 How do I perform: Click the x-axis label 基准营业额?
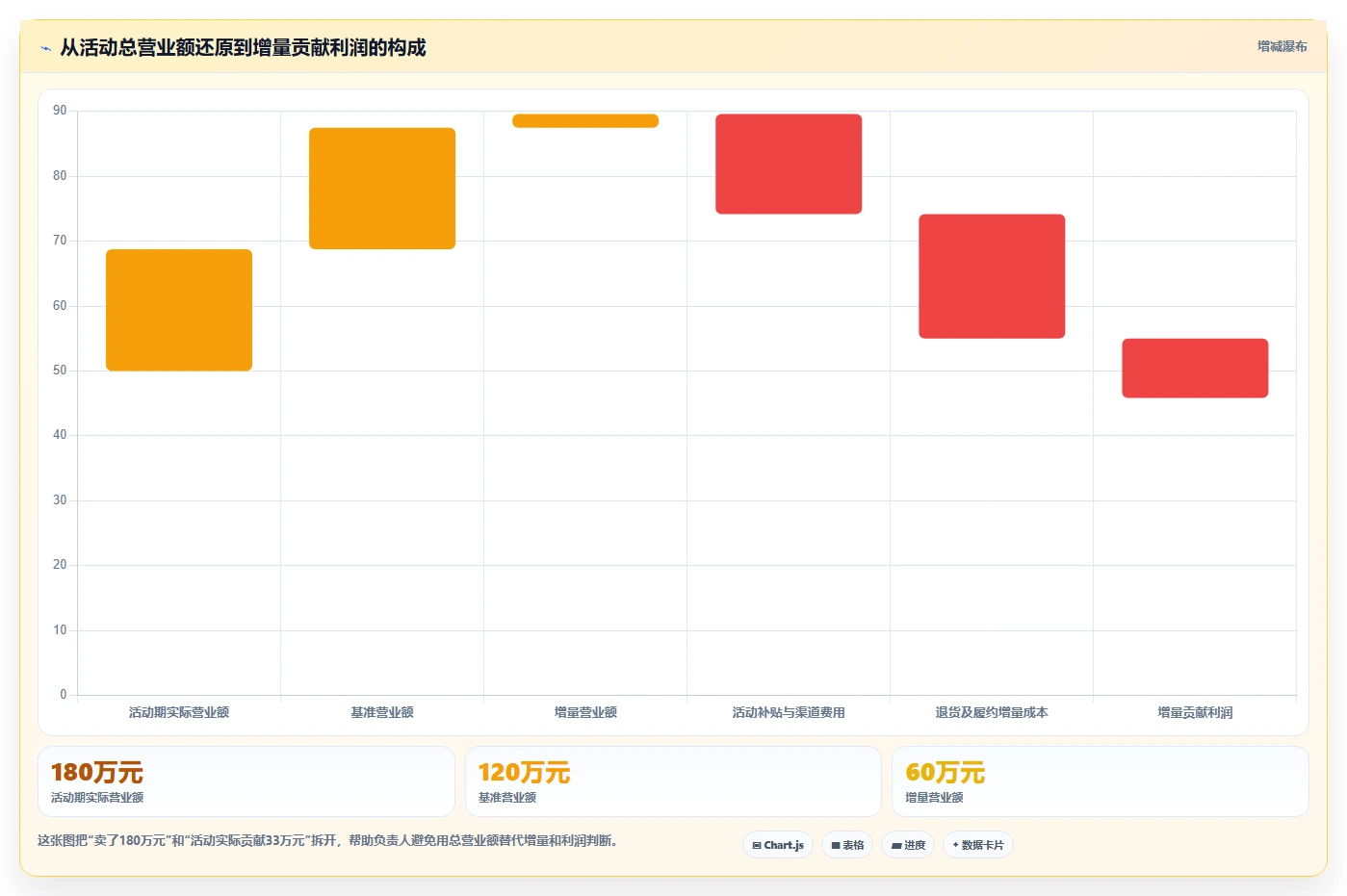382,713
